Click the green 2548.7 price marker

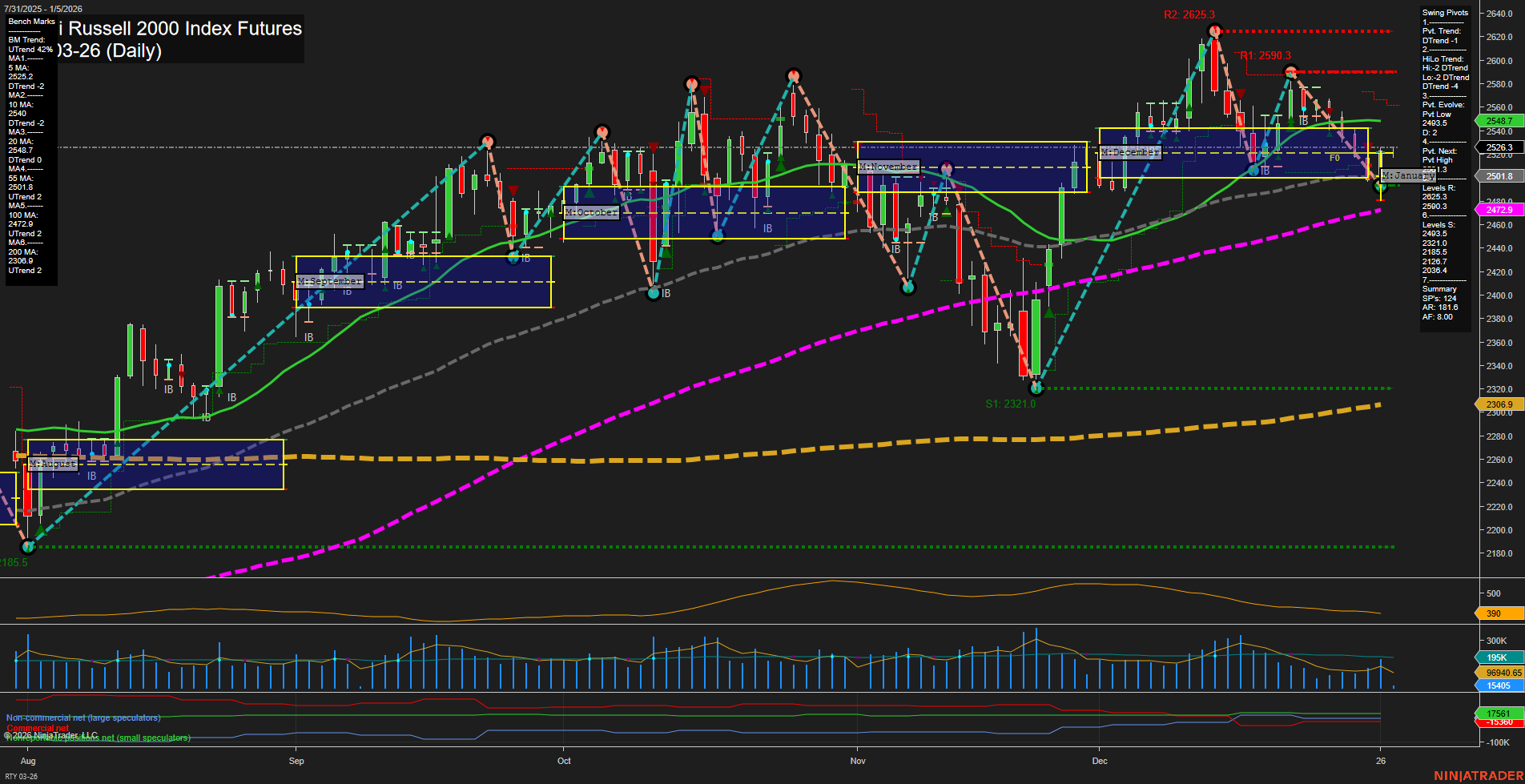(x=1499, y=121)
